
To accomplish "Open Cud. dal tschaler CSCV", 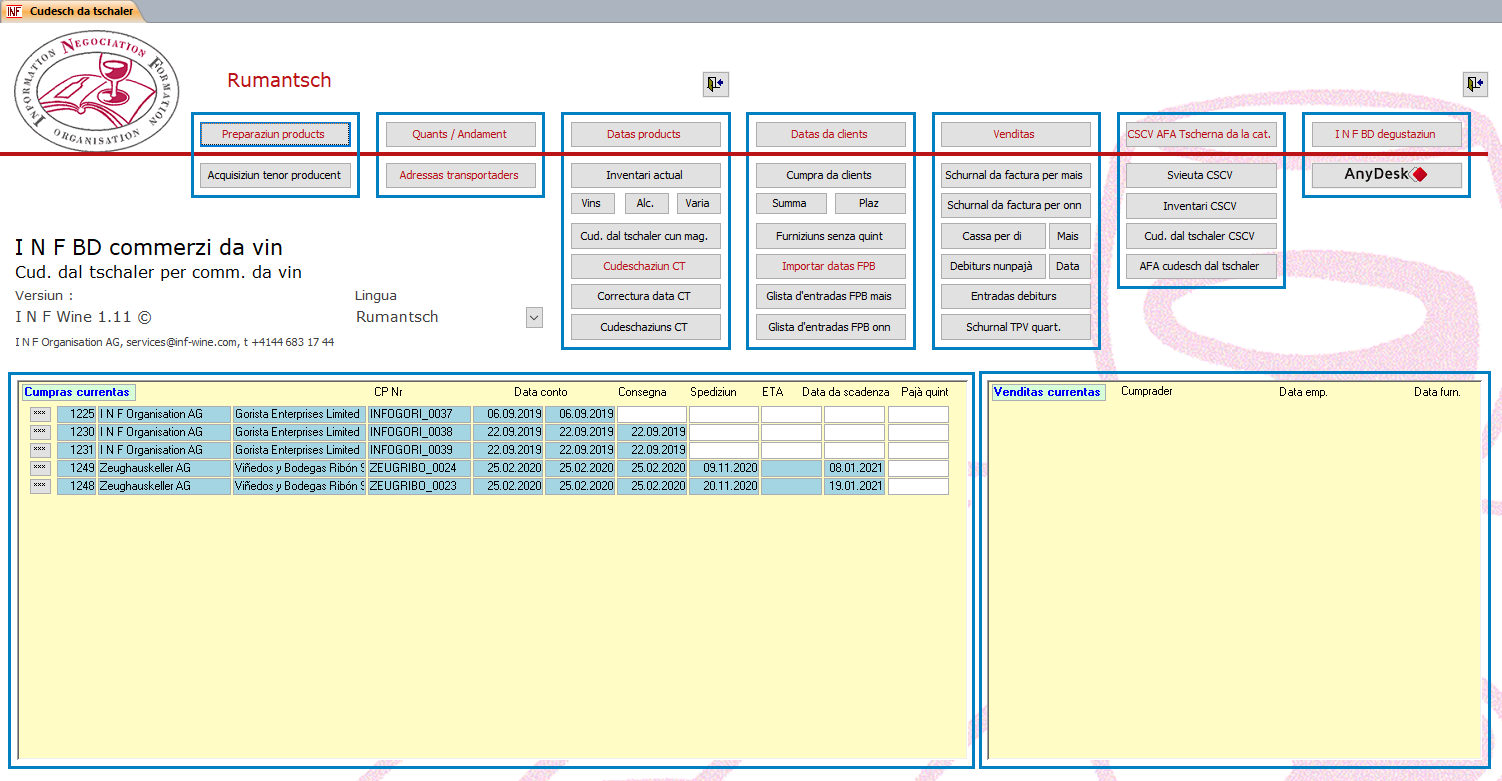I will pos(1202,236).
